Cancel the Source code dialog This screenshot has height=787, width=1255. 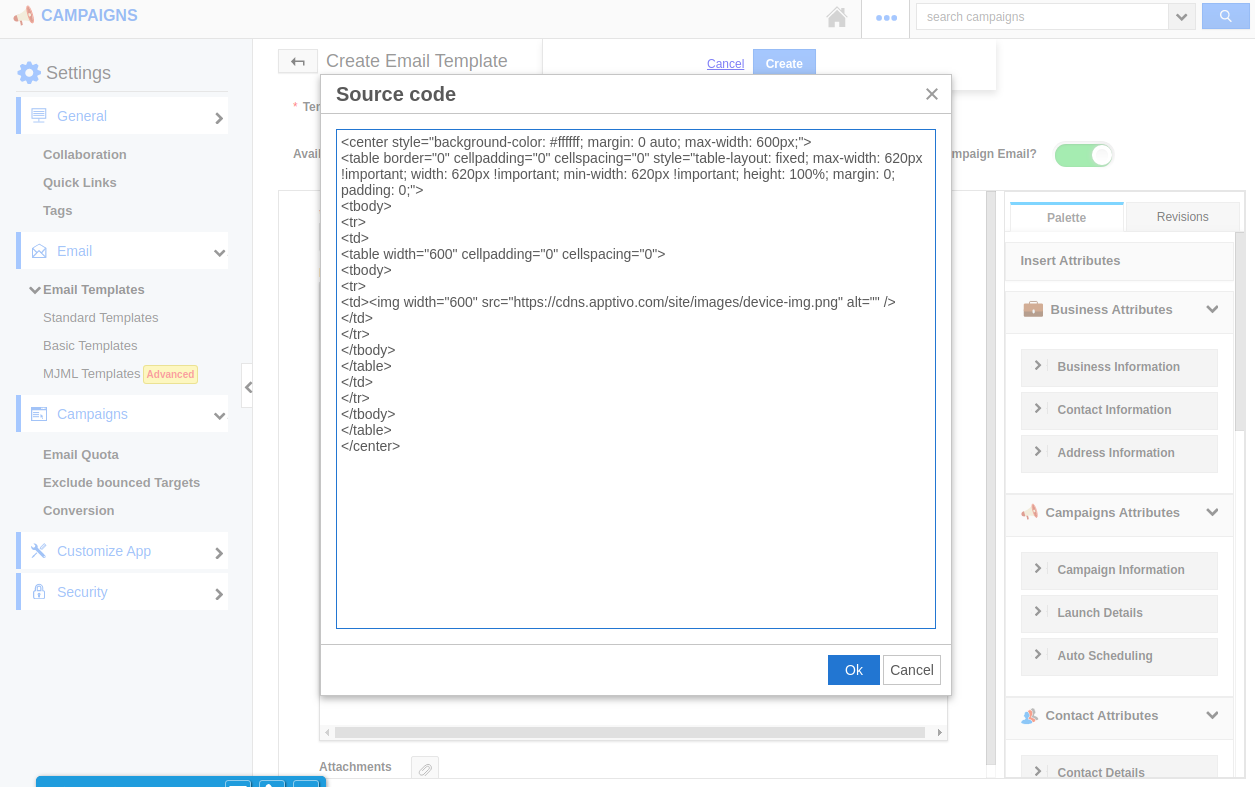(912, 670)
